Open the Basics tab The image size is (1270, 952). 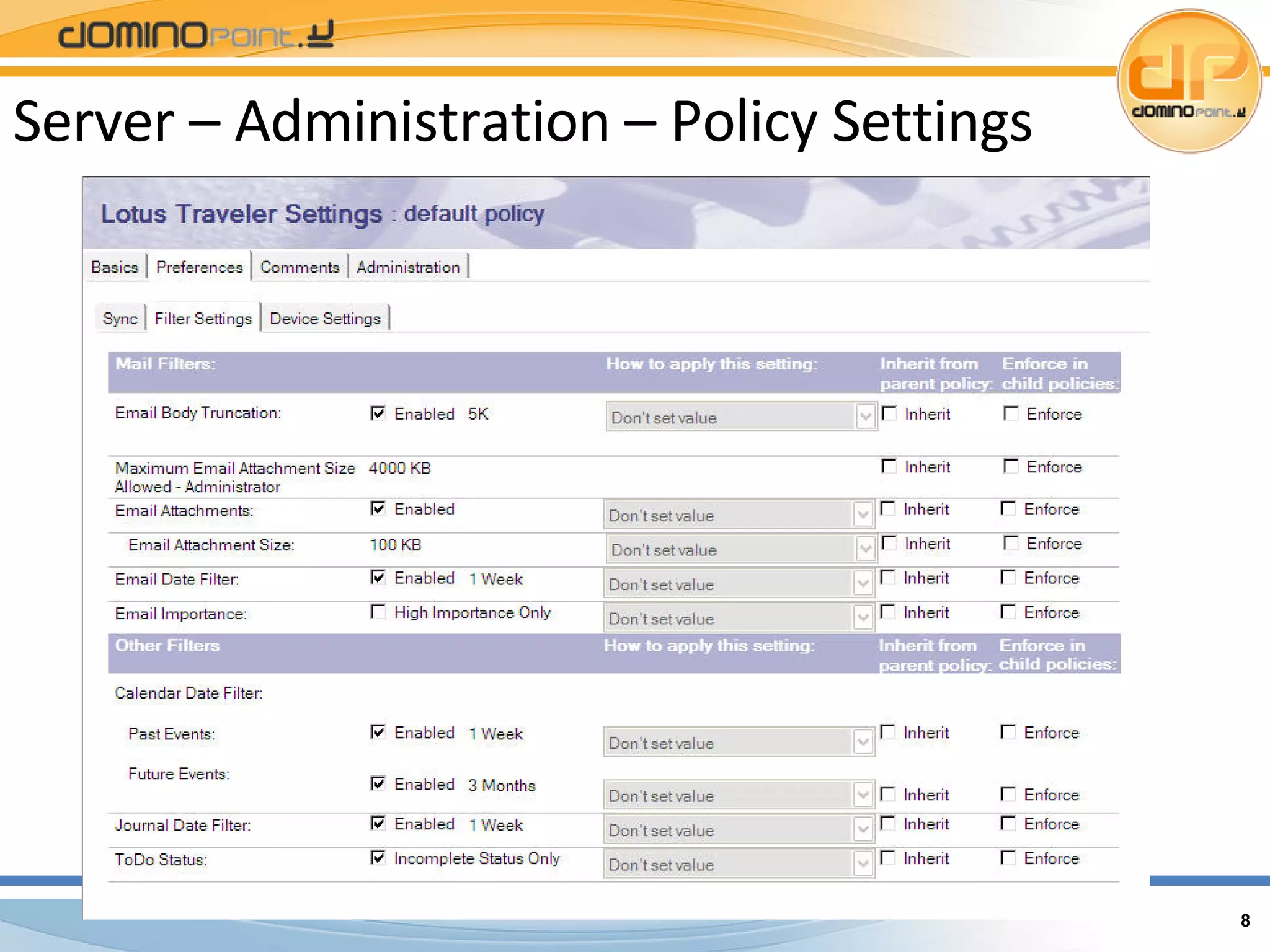point(115,267)
